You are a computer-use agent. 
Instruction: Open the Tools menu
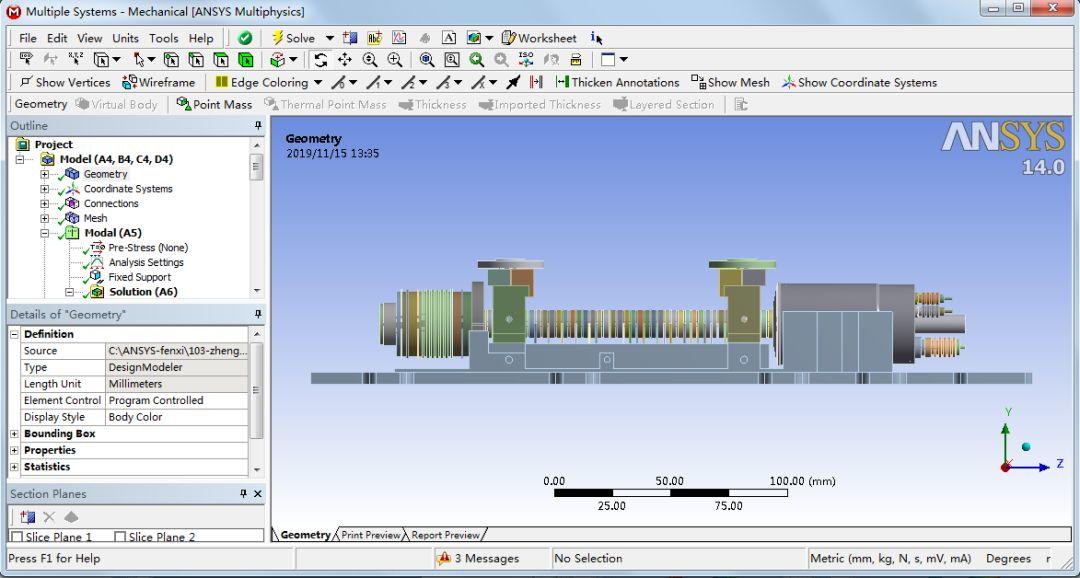[164, 38]
